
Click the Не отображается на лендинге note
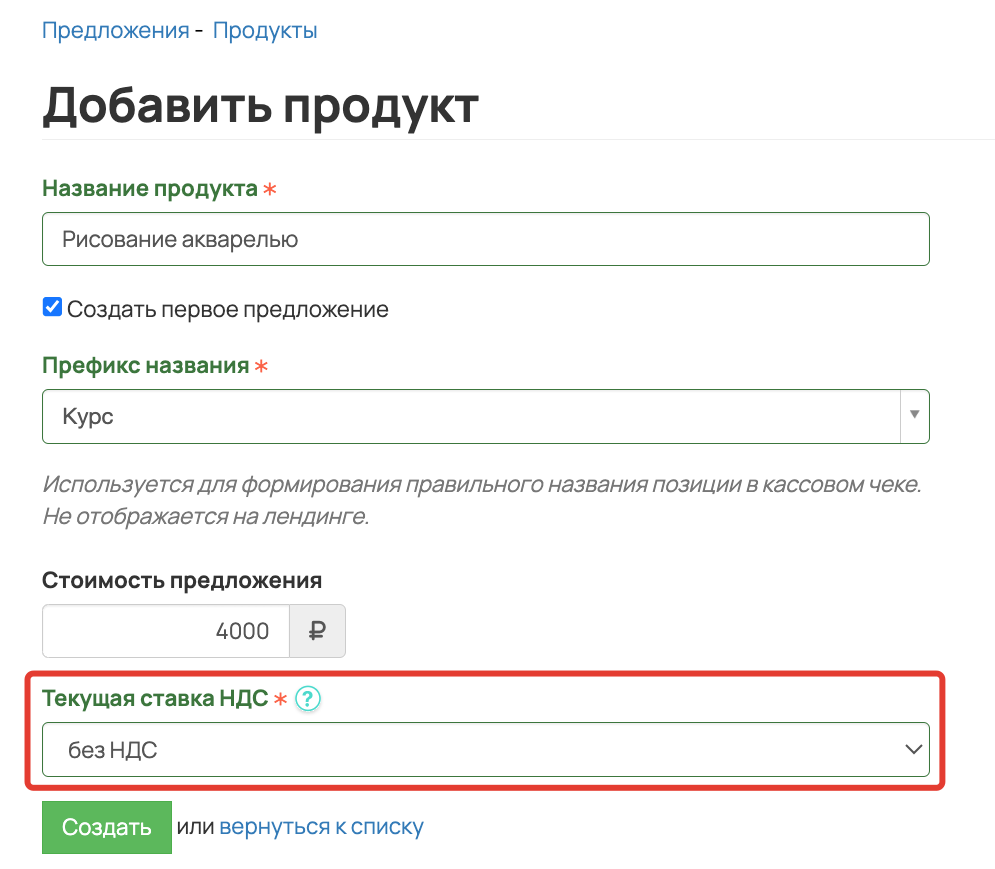pyautogui.click(x=206, y=516)
